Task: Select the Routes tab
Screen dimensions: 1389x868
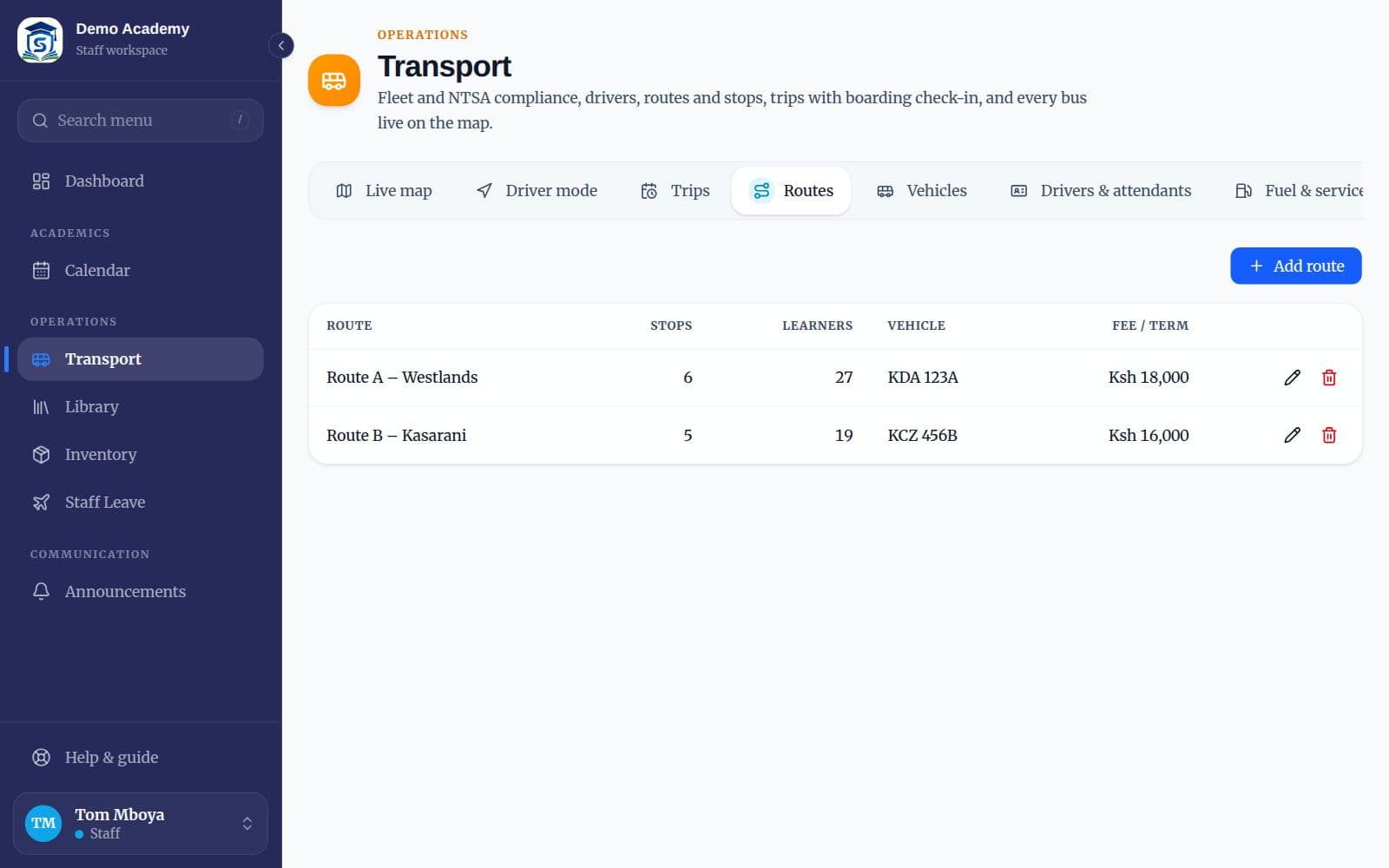Action: (791, 190)
